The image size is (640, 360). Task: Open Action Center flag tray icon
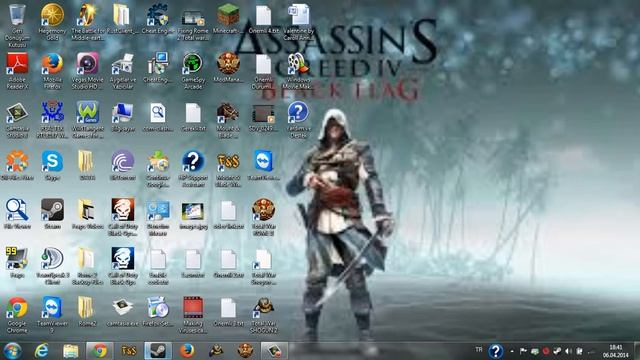point(523,351)
